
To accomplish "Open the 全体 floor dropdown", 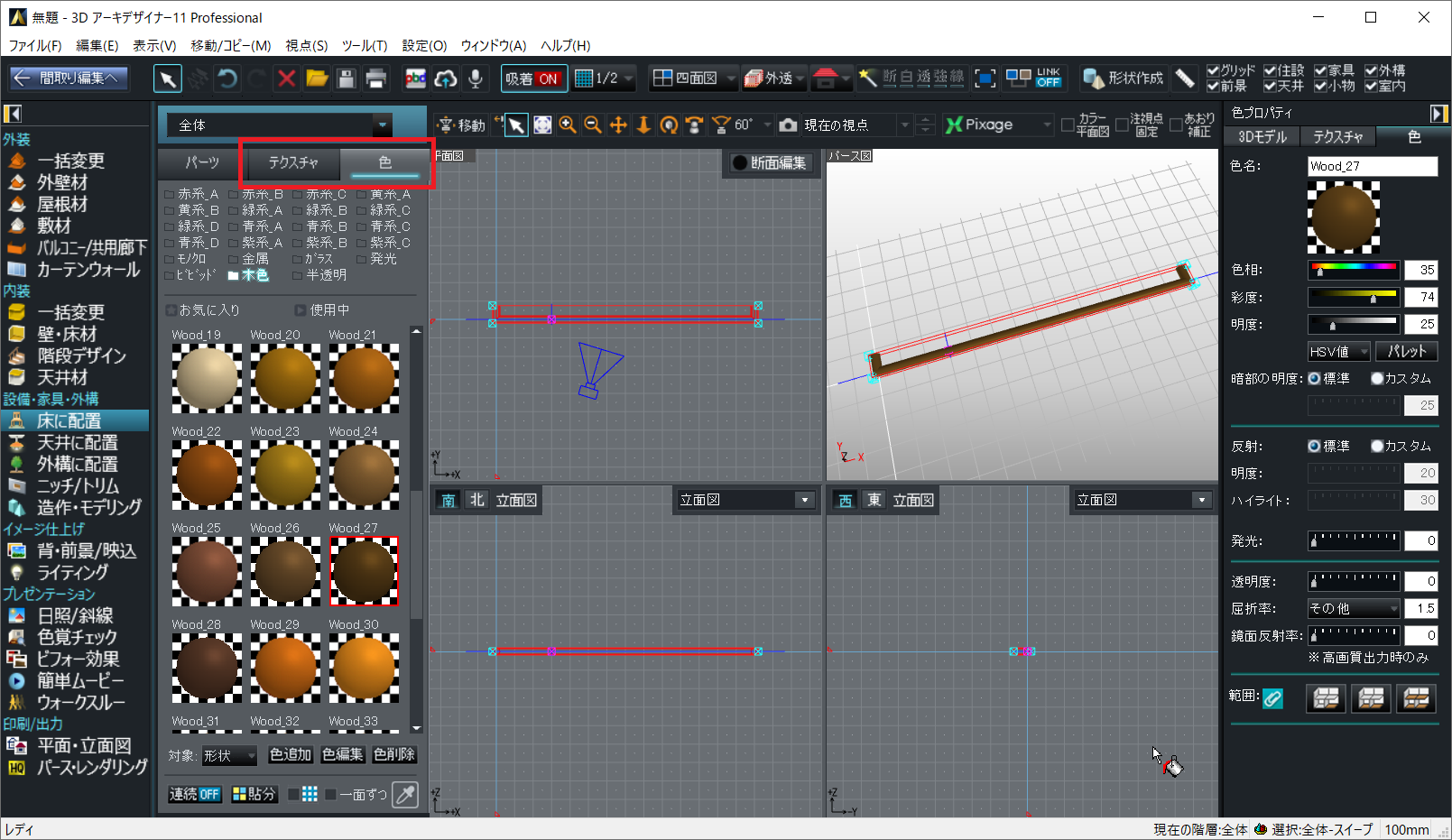I will (x=382, y=125).
